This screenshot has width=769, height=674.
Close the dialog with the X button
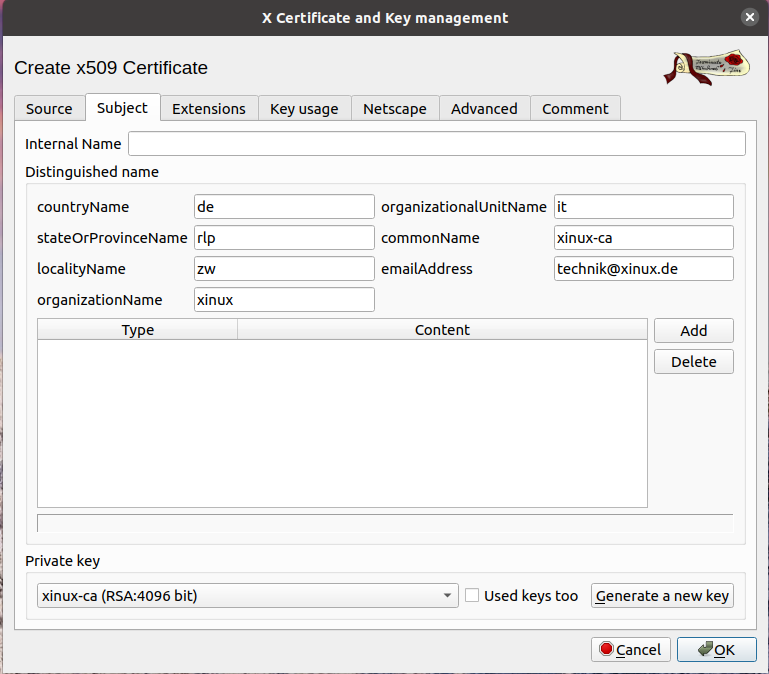[x=748, y=18]
